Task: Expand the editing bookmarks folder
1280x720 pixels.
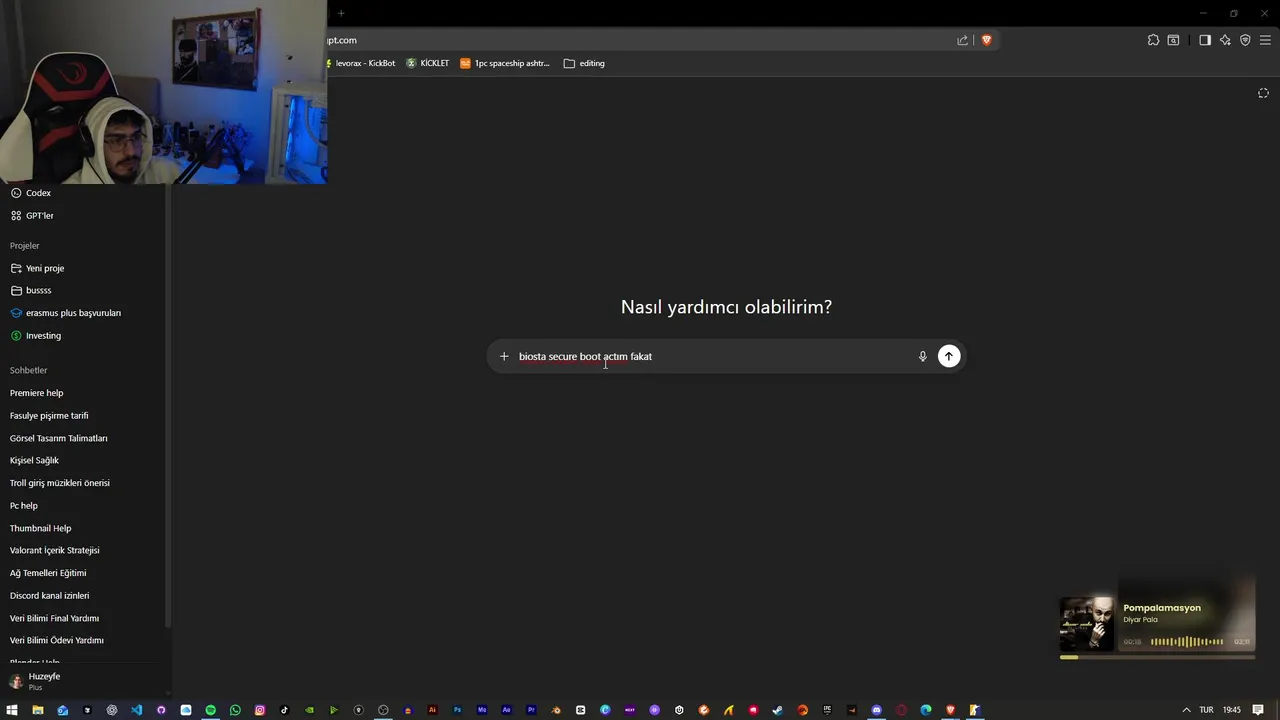Action: coord(584,63)
